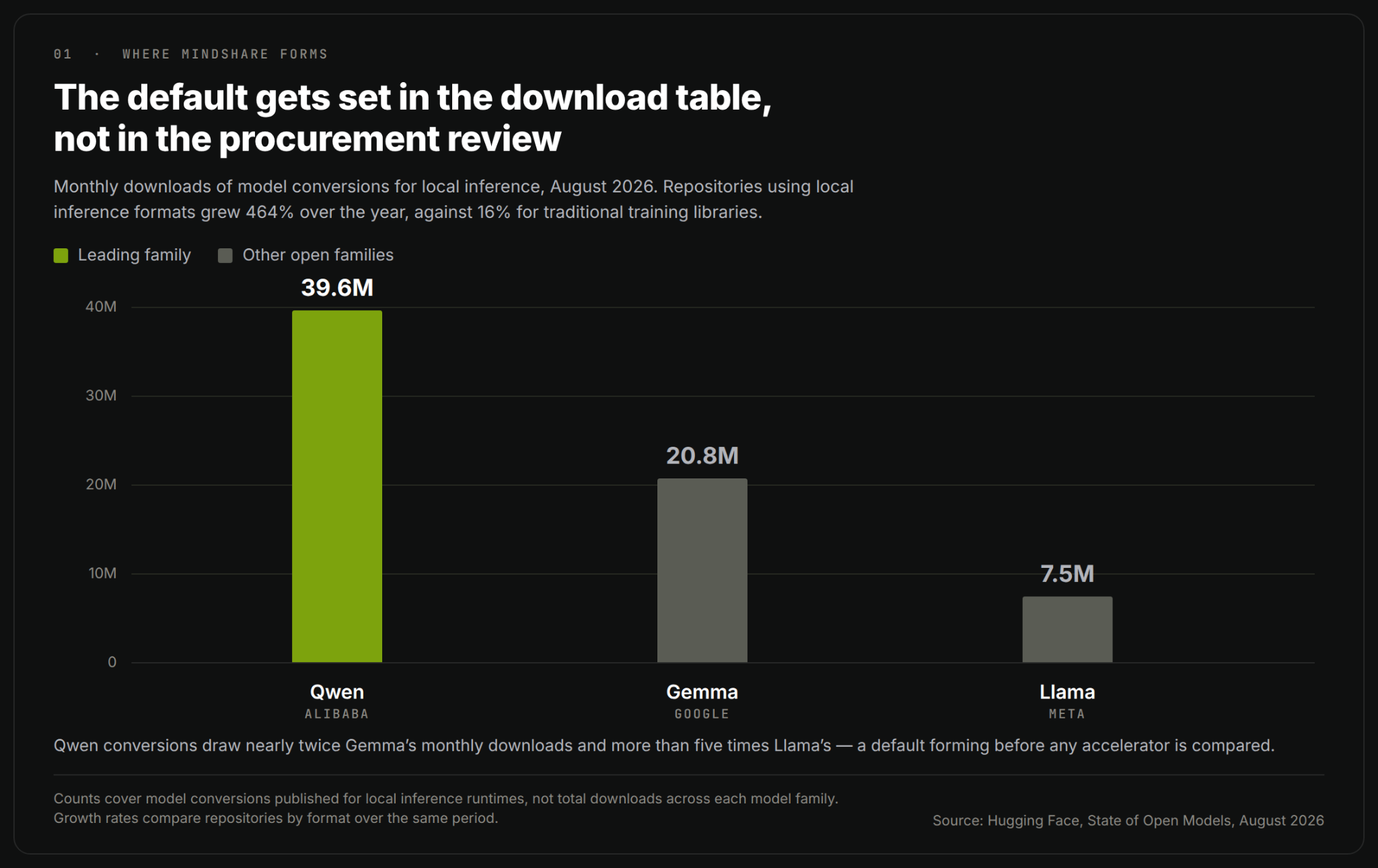
Task: Click the "WHERE MINDSHARE FORMS" section heading
Action: click(225, 54)
